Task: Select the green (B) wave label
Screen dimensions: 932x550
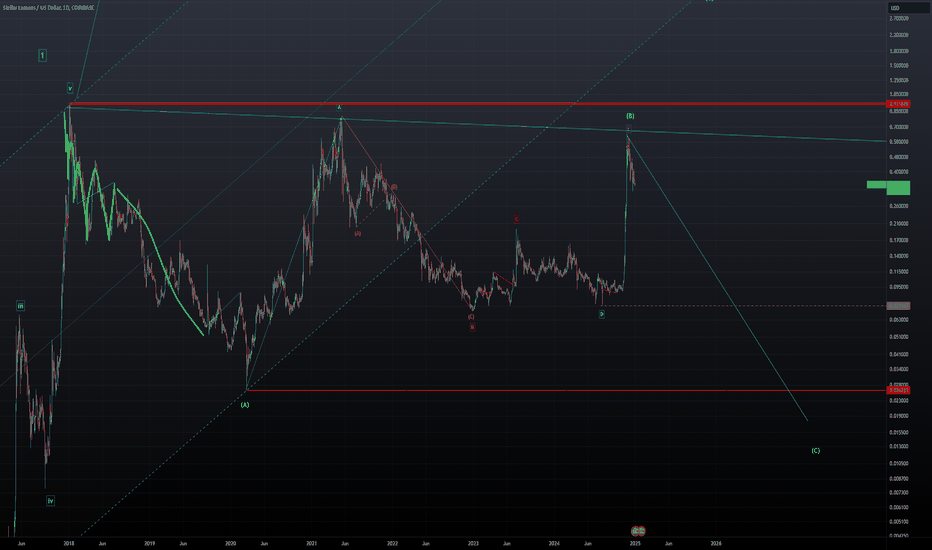Action: tap(630, 116)
